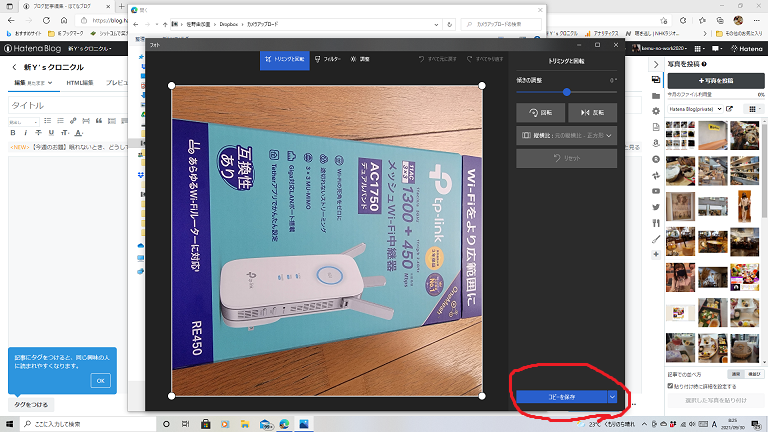Select the yellow sign storefront thumbnail
The width and height of the screenshot is (768, 432).
713,135
